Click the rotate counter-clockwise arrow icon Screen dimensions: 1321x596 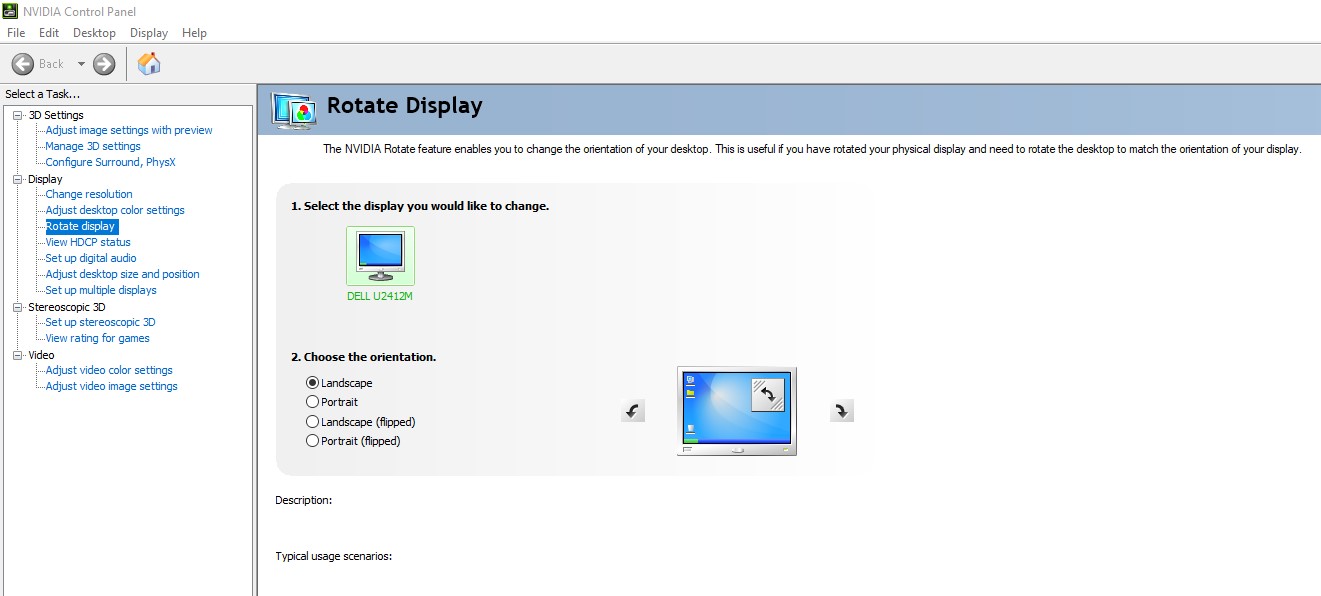(632, 410)
